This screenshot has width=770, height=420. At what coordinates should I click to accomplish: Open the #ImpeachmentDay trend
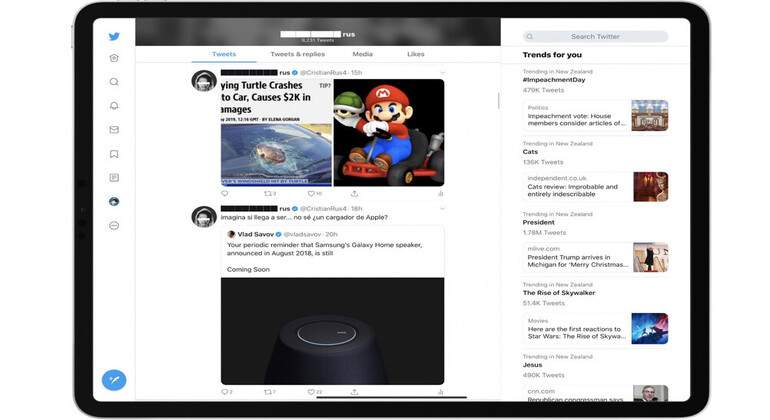pyautogui.click(x=553, y=80)
